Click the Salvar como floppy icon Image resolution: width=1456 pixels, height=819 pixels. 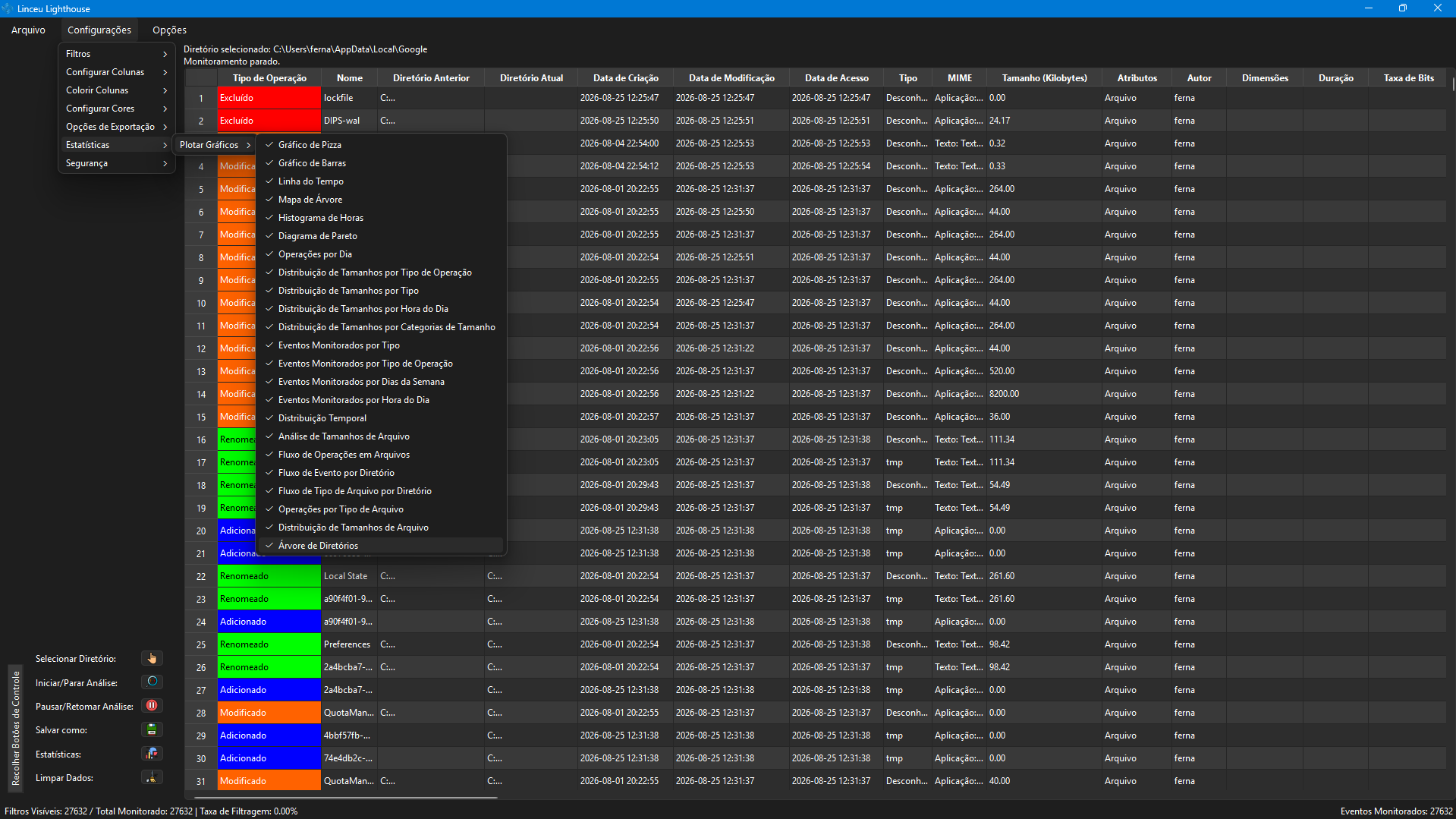pos(152,729)
